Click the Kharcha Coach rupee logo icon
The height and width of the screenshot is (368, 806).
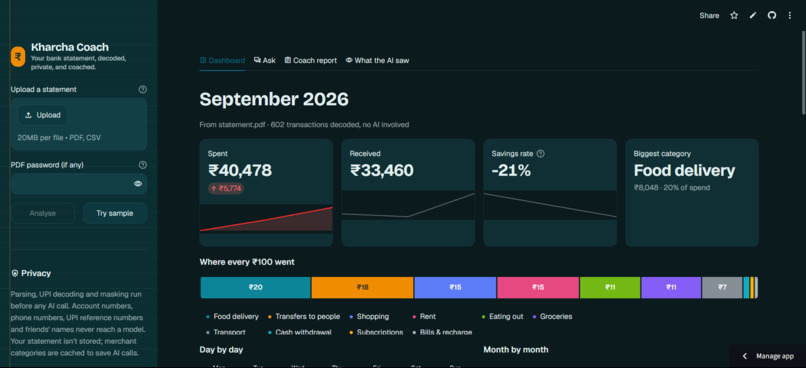click(18, 57)
